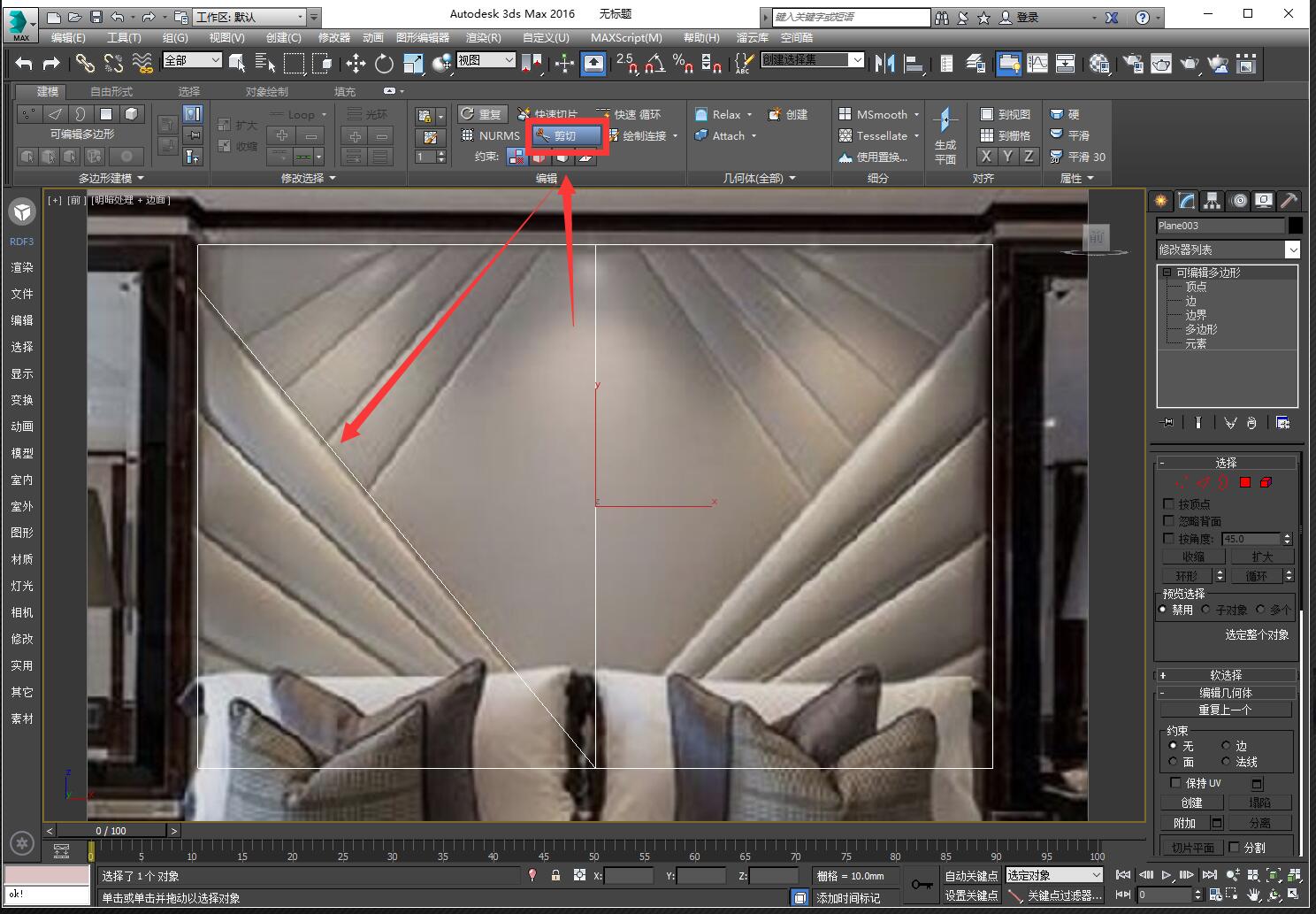This screenshot has width=1316, height=914.
Task: Click the red polygon selection icon
Action: pyautogui.click(x=1245, y=482)
